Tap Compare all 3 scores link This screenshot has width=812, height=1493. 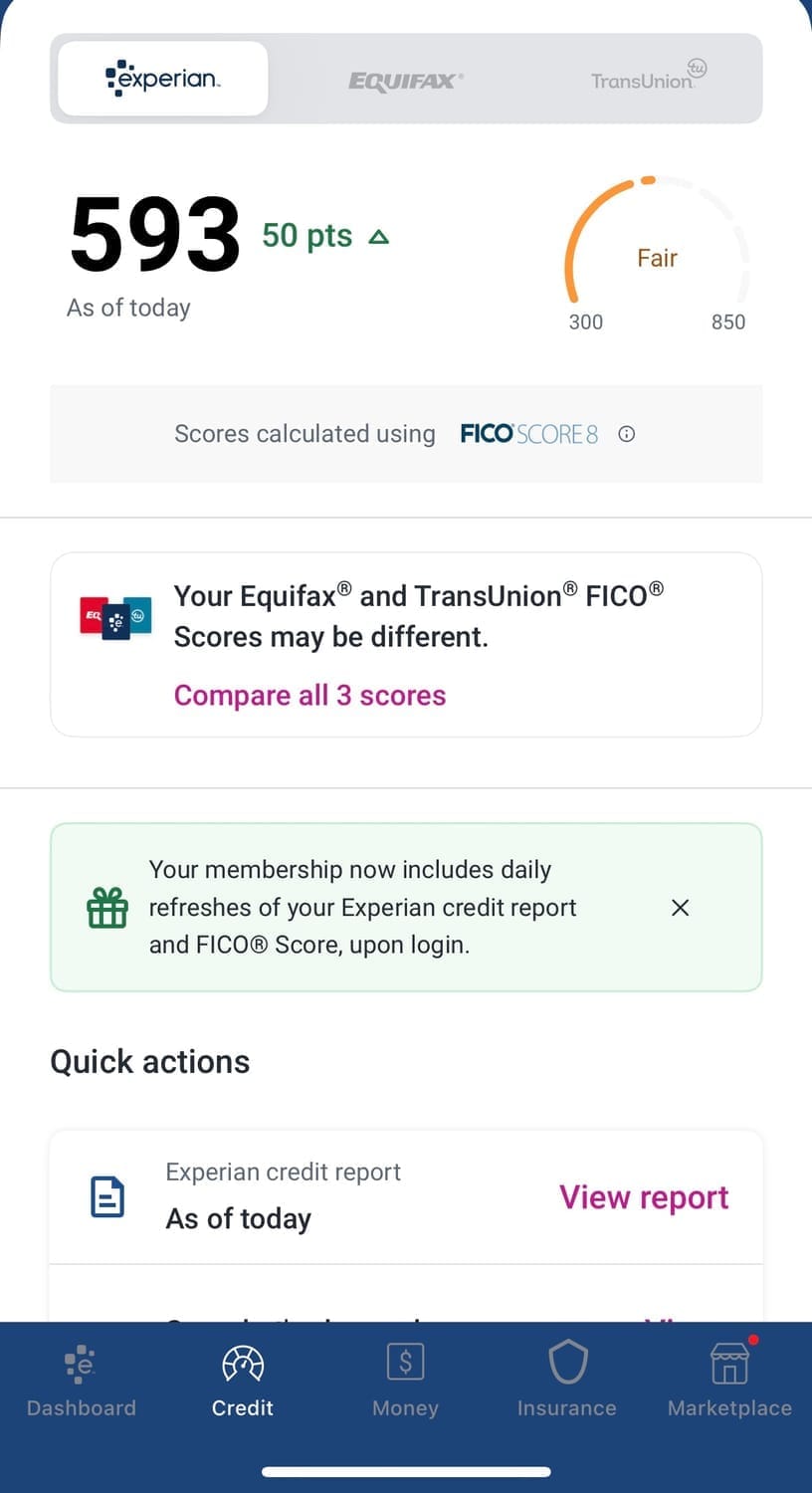tap(309, 695)
